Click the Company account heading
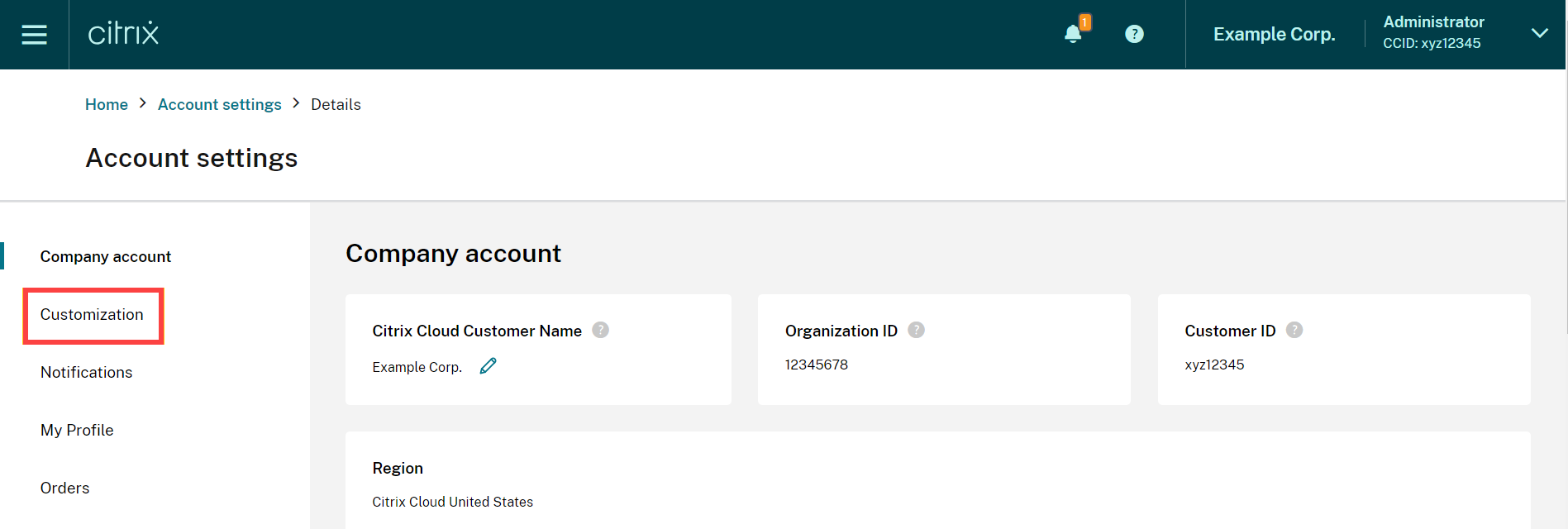Viewport: 1568px width, 529px height. 453,253
